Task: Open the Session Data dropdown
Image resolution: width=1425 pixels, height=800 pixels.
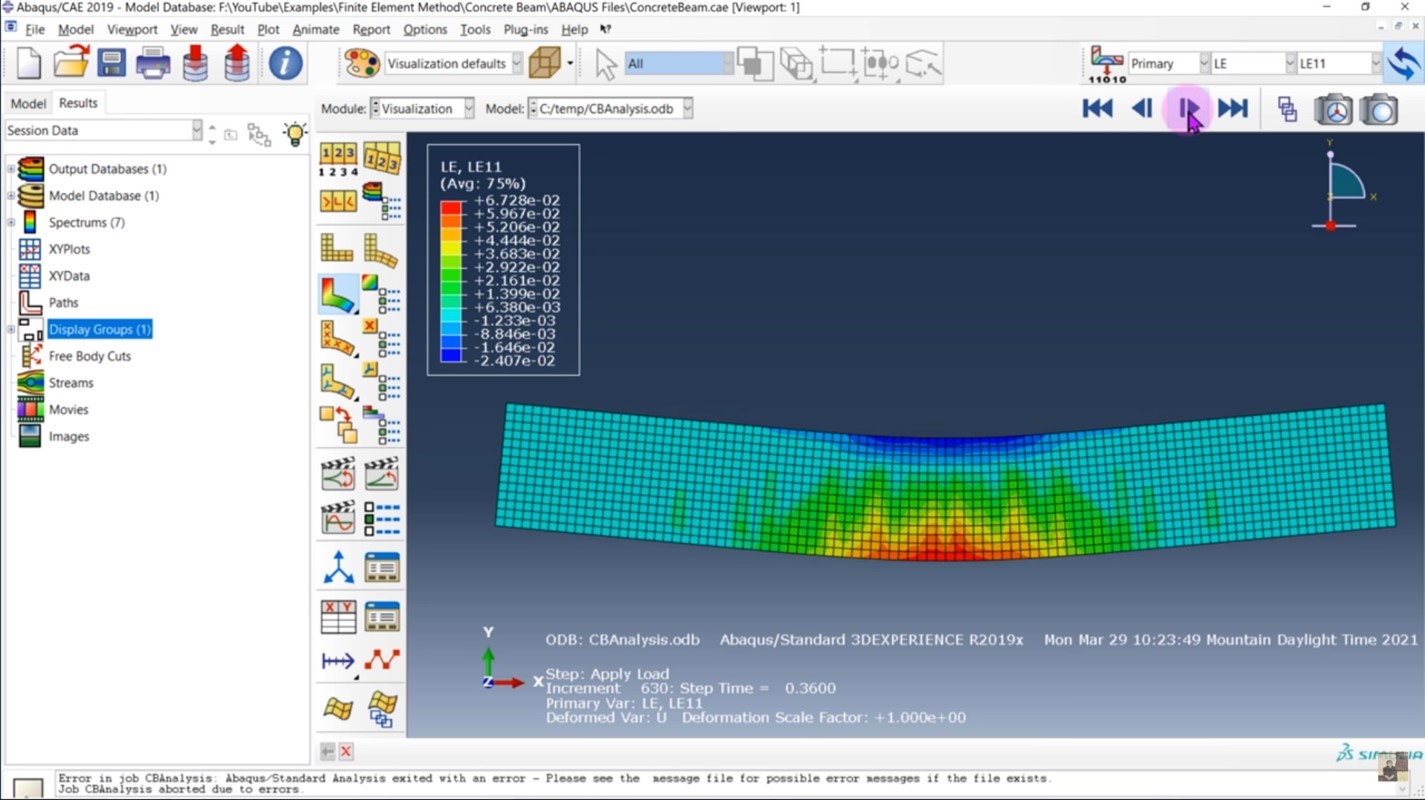Action: coord(103,130)
